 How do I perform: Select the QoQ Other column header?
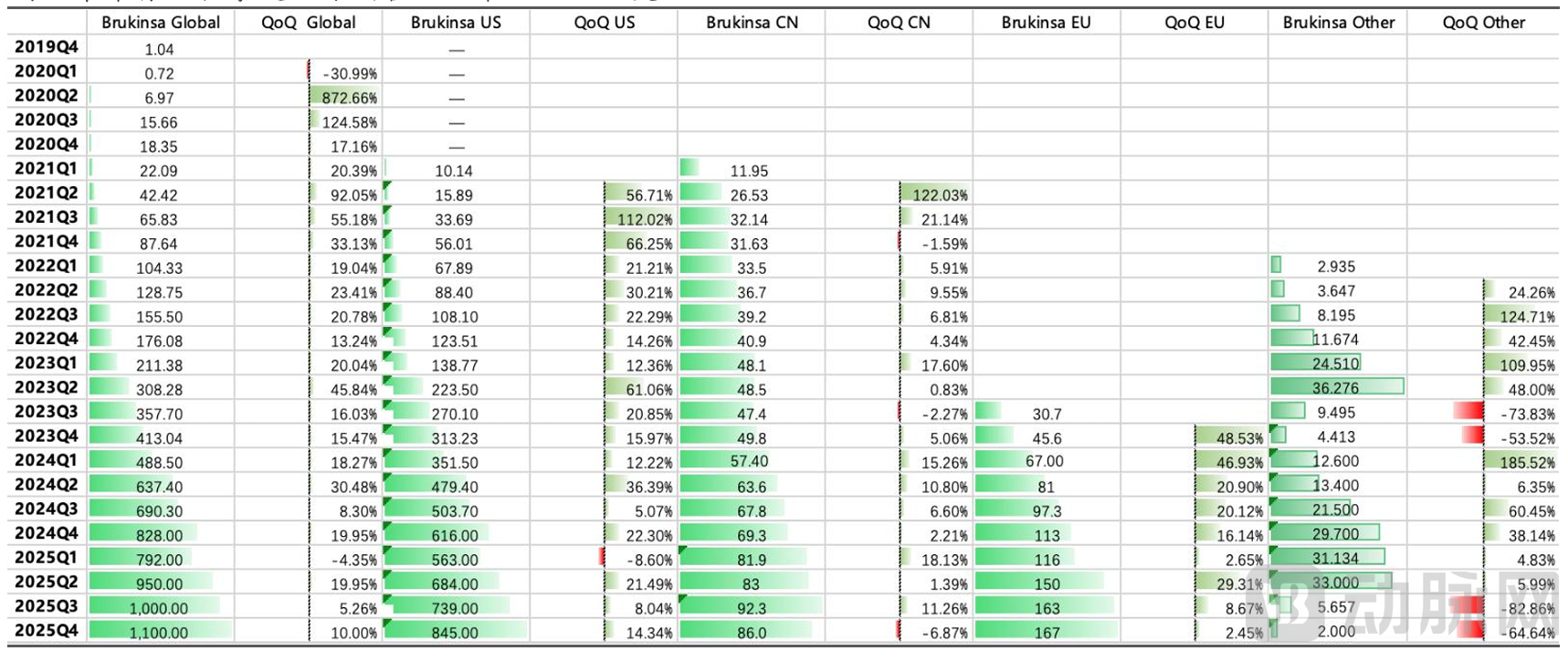1483,23
